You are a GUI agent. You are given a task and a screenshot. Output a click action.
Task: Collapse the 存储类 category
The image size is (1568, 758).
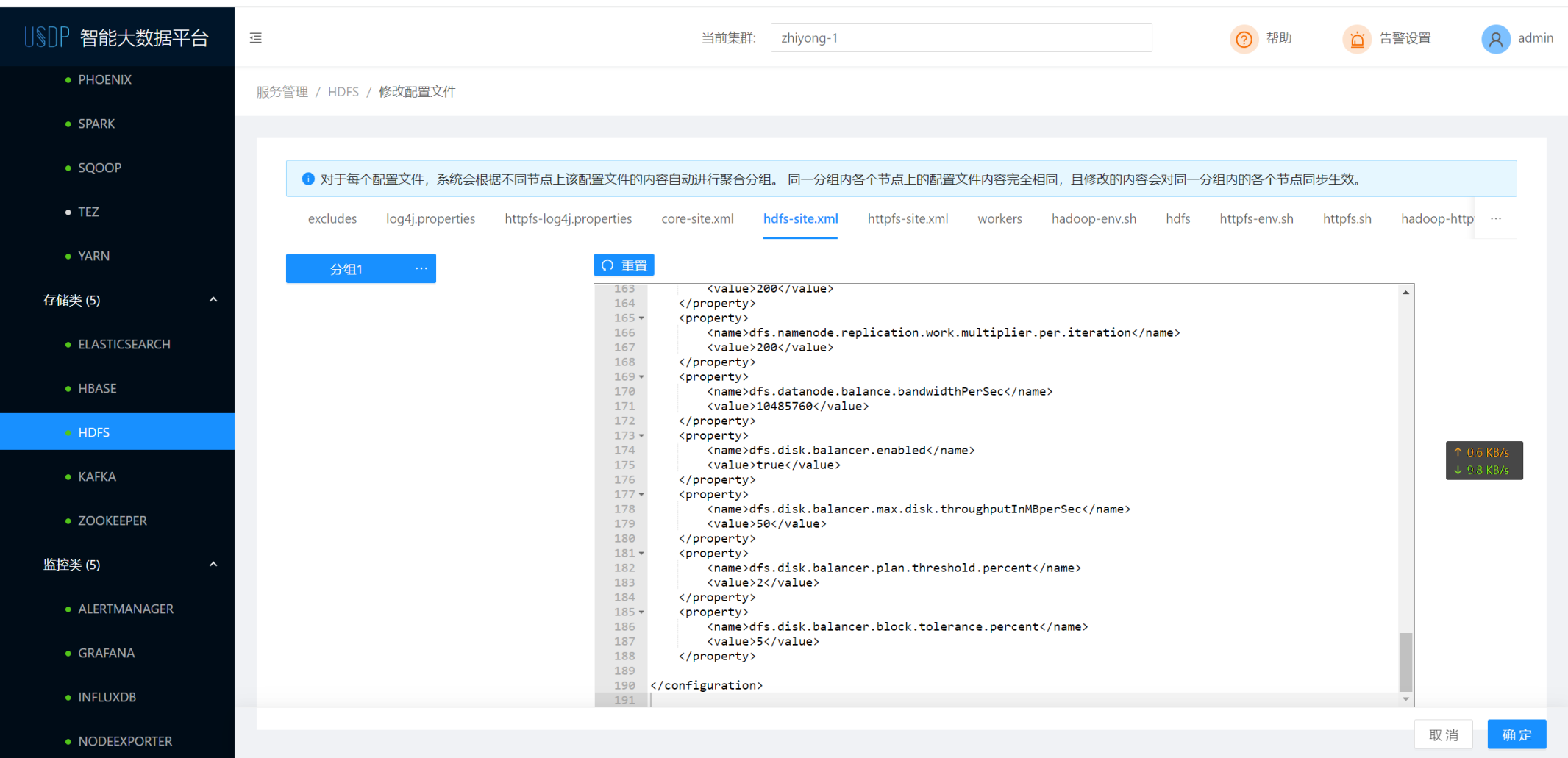tap(213, 299)
